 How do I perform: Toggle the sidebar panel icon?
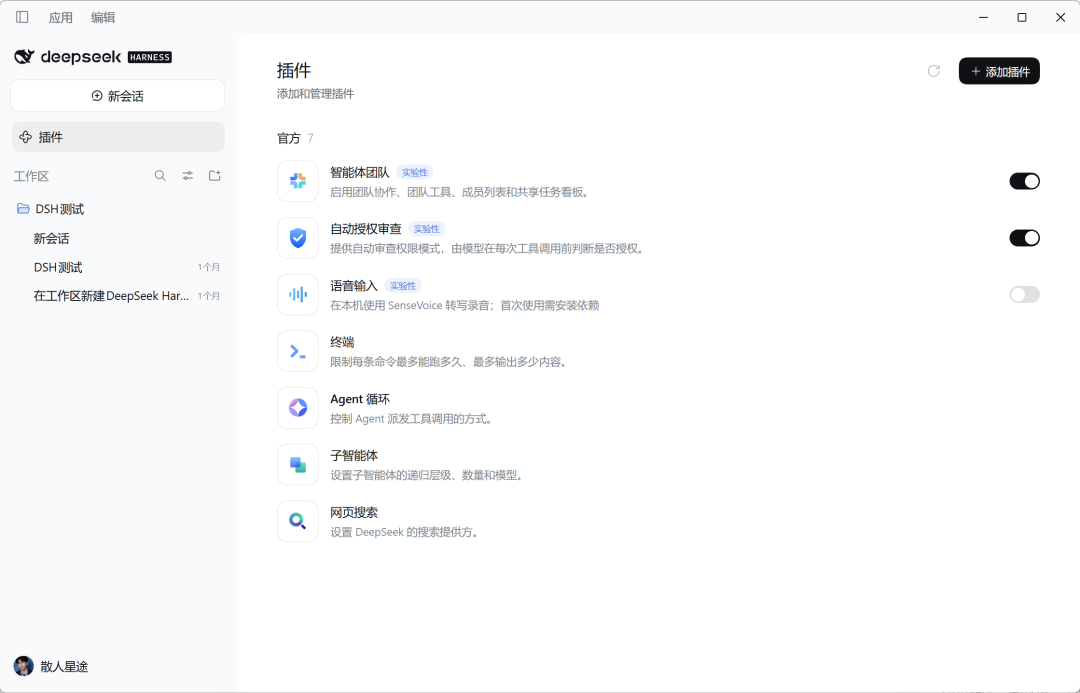[22, 17]
